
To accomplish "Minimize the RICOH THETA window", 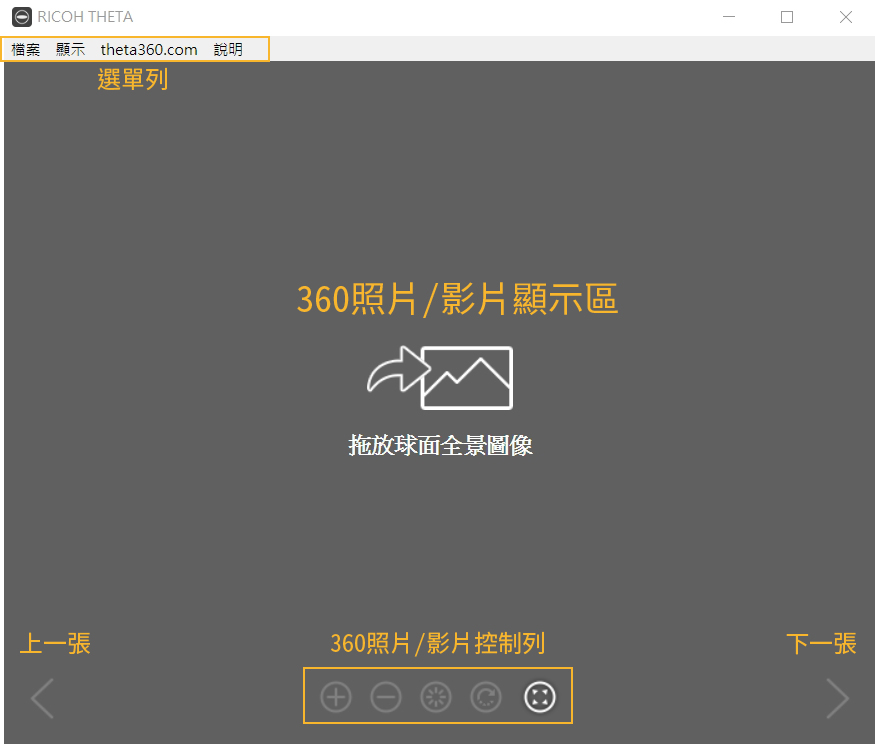I will tap(729, 17).
